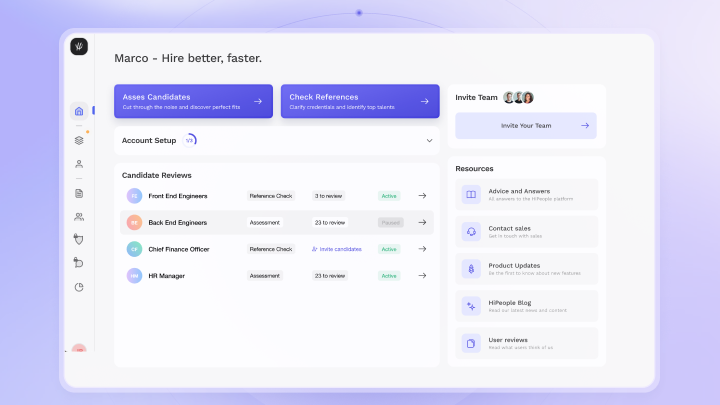The image size is (720, 405).
Task: Open Front End Engineers row arrow
Action: click(x=422, y=196)
